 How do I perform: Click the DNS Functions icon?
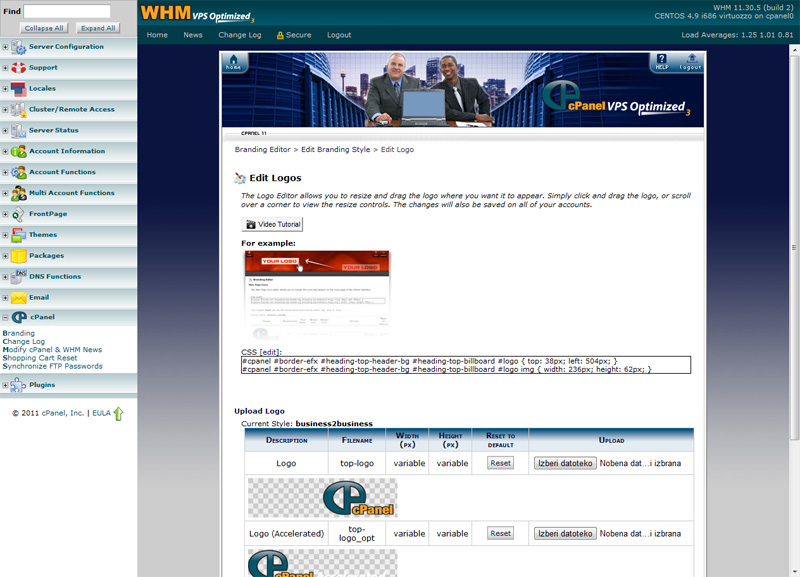18,277
